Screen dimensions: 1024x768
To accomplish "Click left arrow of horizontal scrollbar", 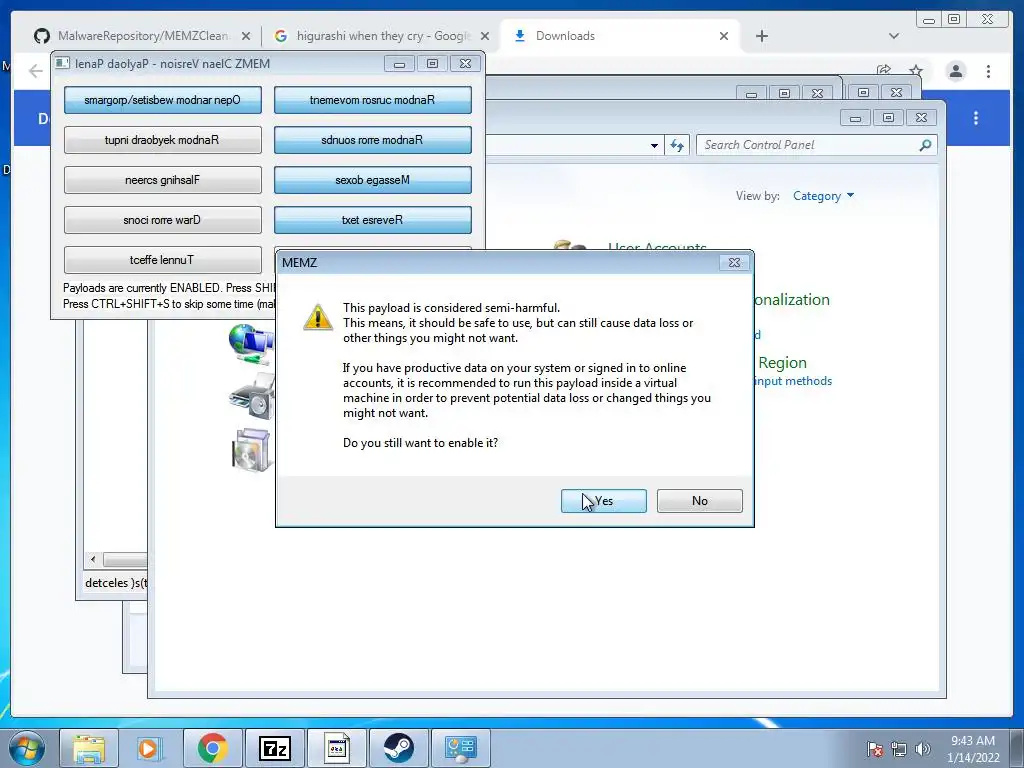I will coord(93,559).
